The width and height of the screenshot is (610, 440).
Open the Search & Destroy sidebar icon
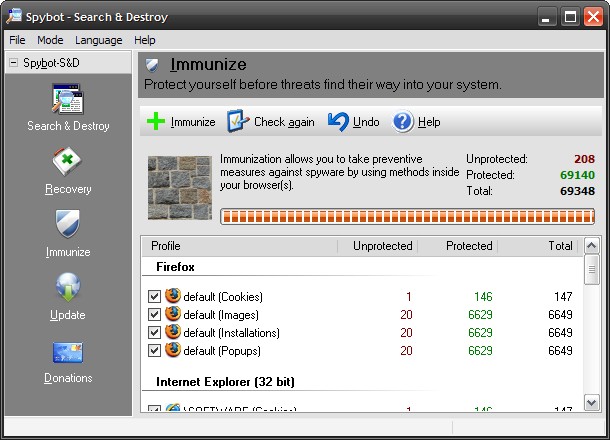(68, 99)
